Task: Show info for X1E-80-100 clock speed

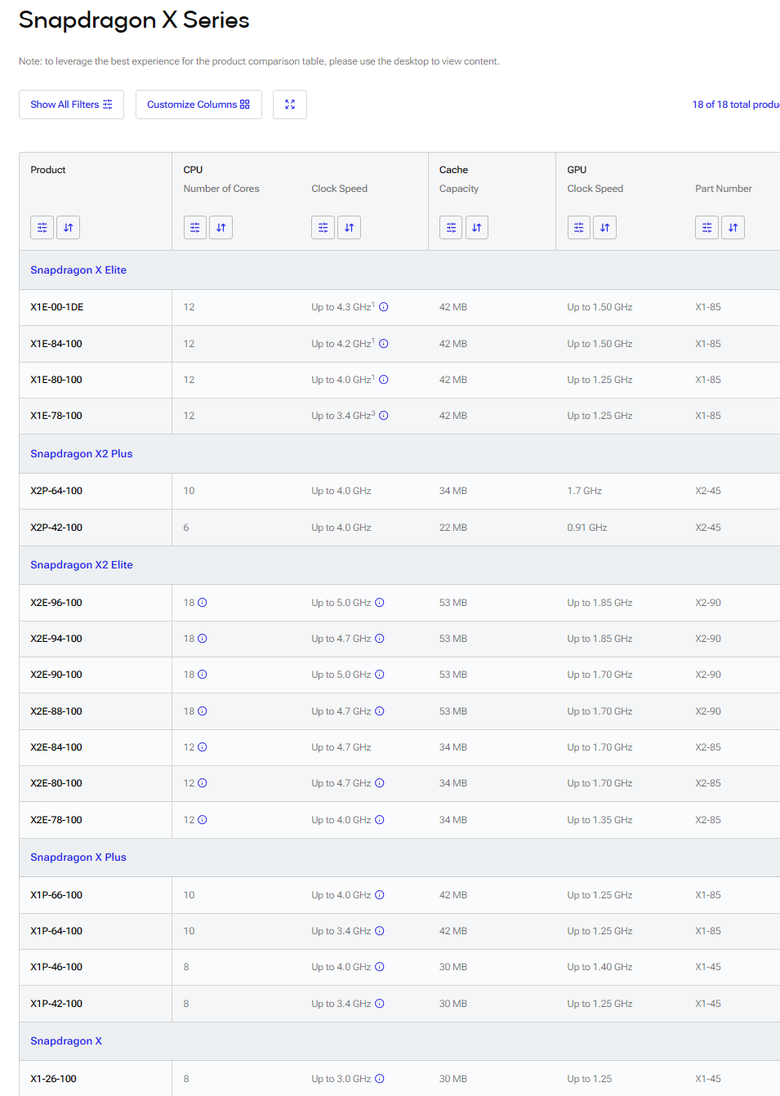Action: (x=384, y=380)
